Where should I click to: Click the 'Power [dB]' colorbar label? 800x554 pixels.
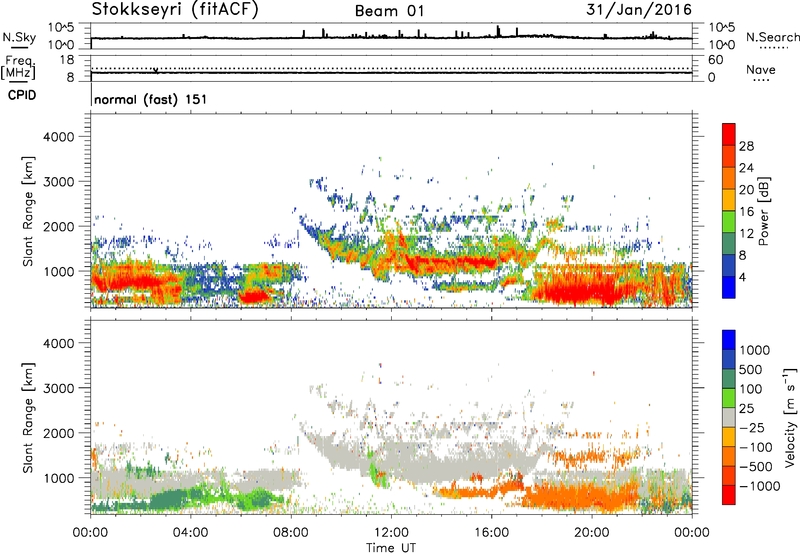click(763, 211)
